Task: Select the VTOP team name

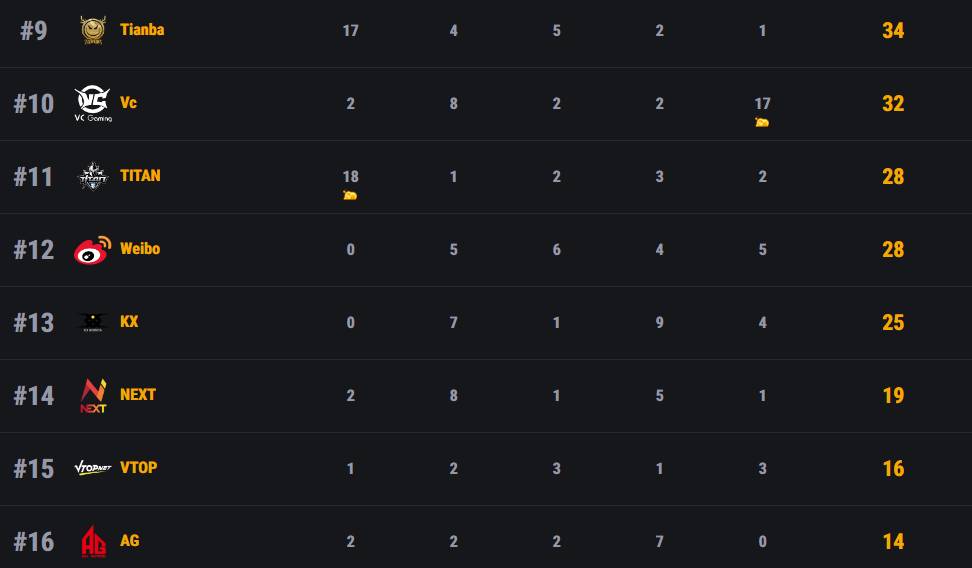Action: [x=138, y=468]
